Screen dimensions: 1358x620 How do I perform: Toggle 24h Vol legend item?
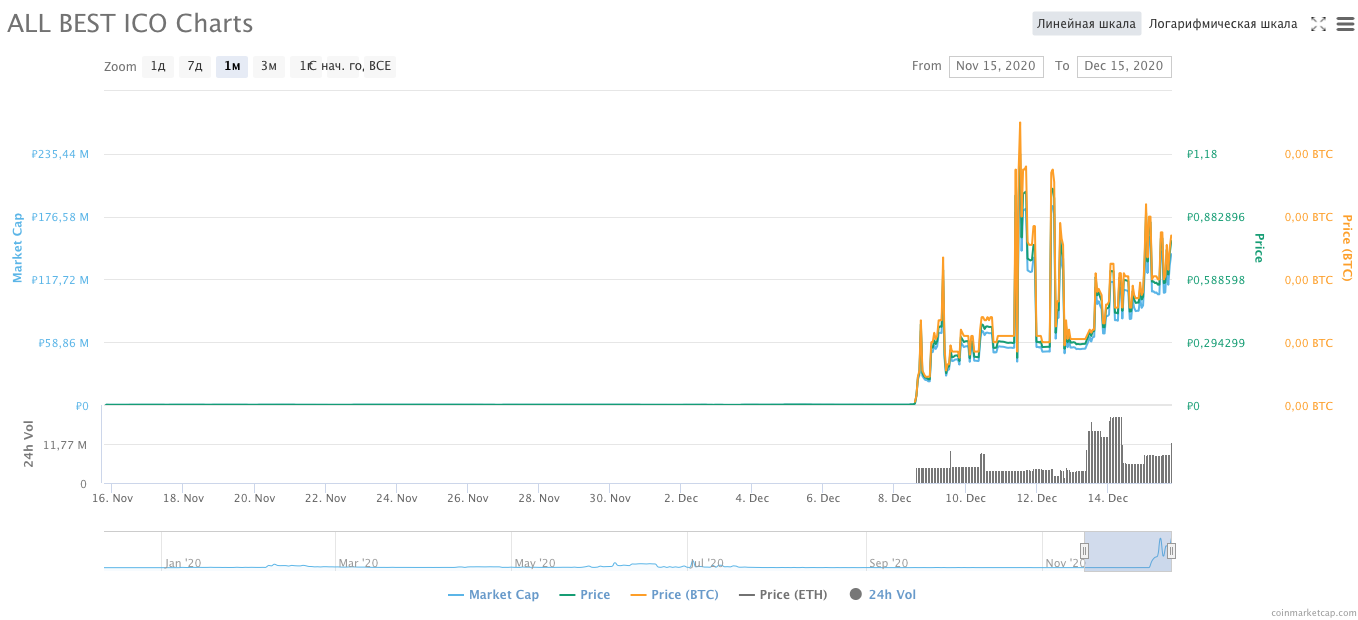click(882, 595)
